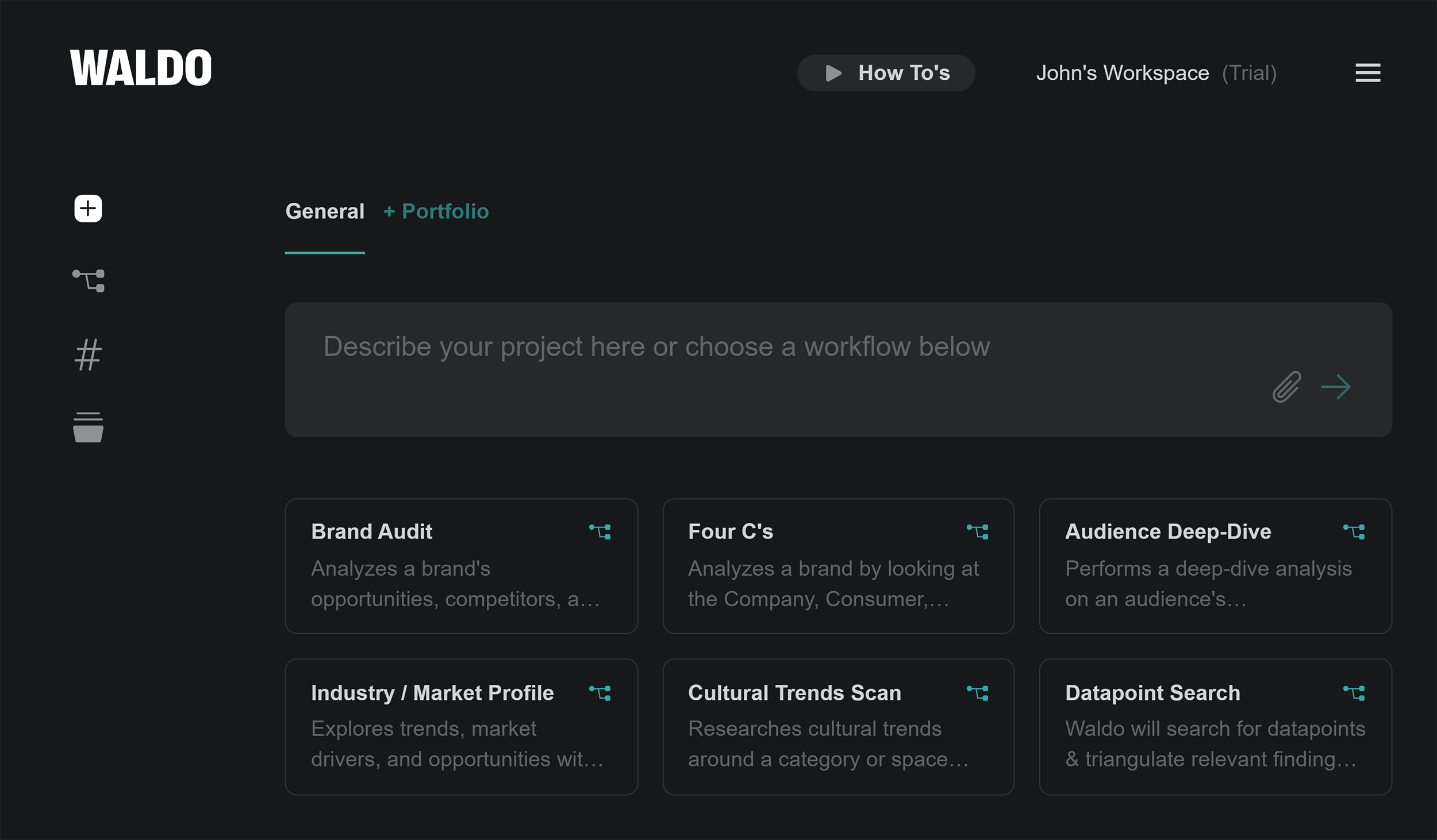Click the workflow icon on Four C's card
This screenshot has width=1437, height=840.
pyautogui.click(x=978, y=532)
